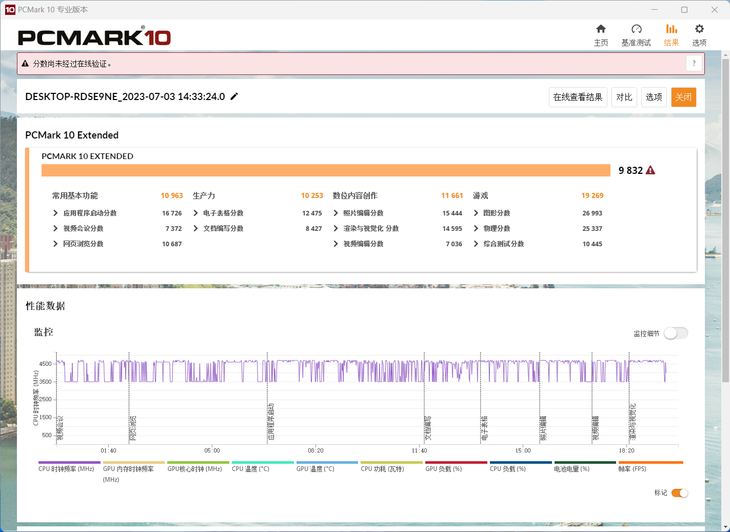The image size is (730, 532).
Task: Open the 基准测试 gauge icon
Action: tap(636, 29)
